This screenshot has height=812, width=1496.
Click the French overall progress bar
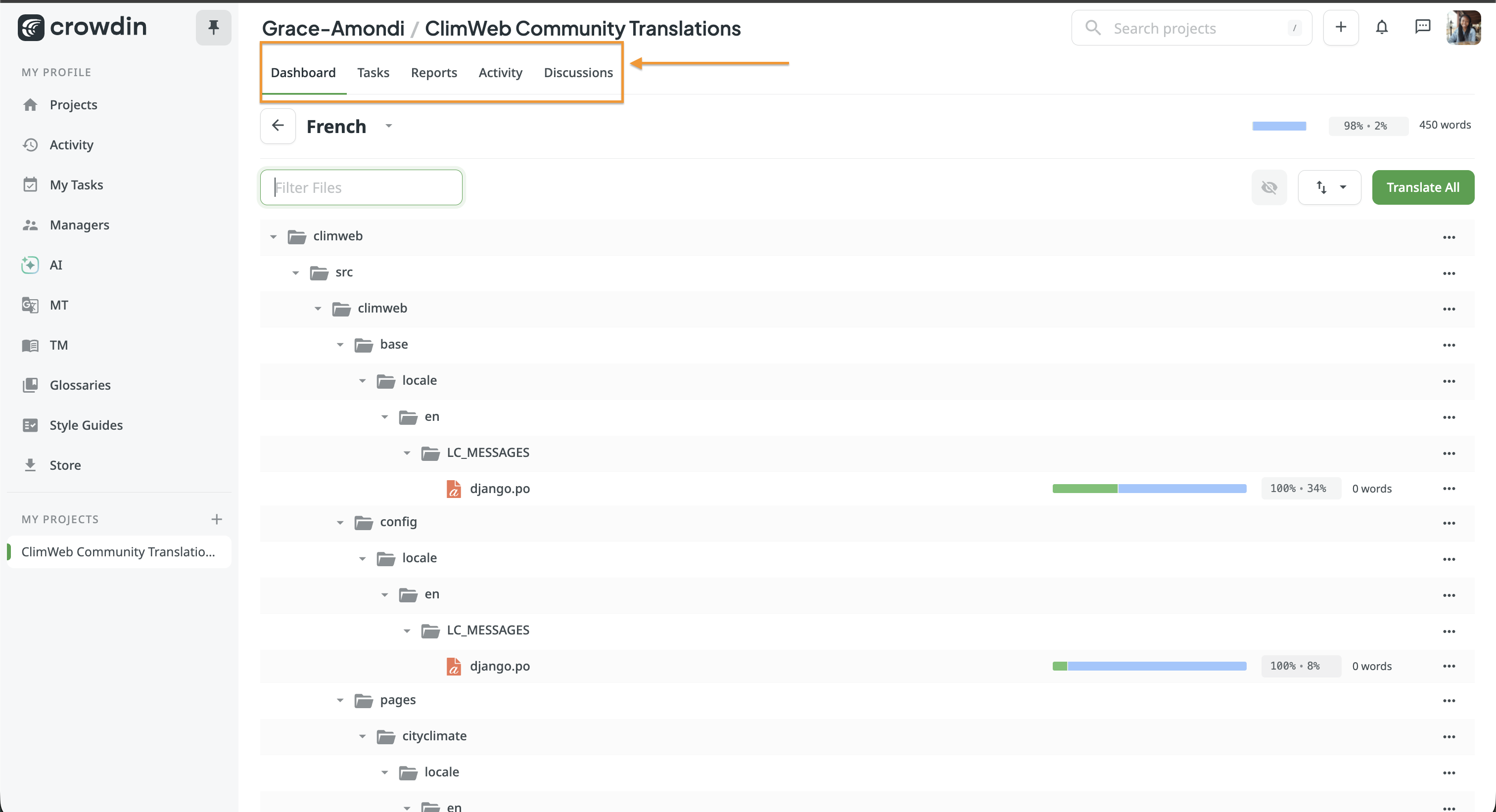pyautogui.click(x=1279, y=126)
